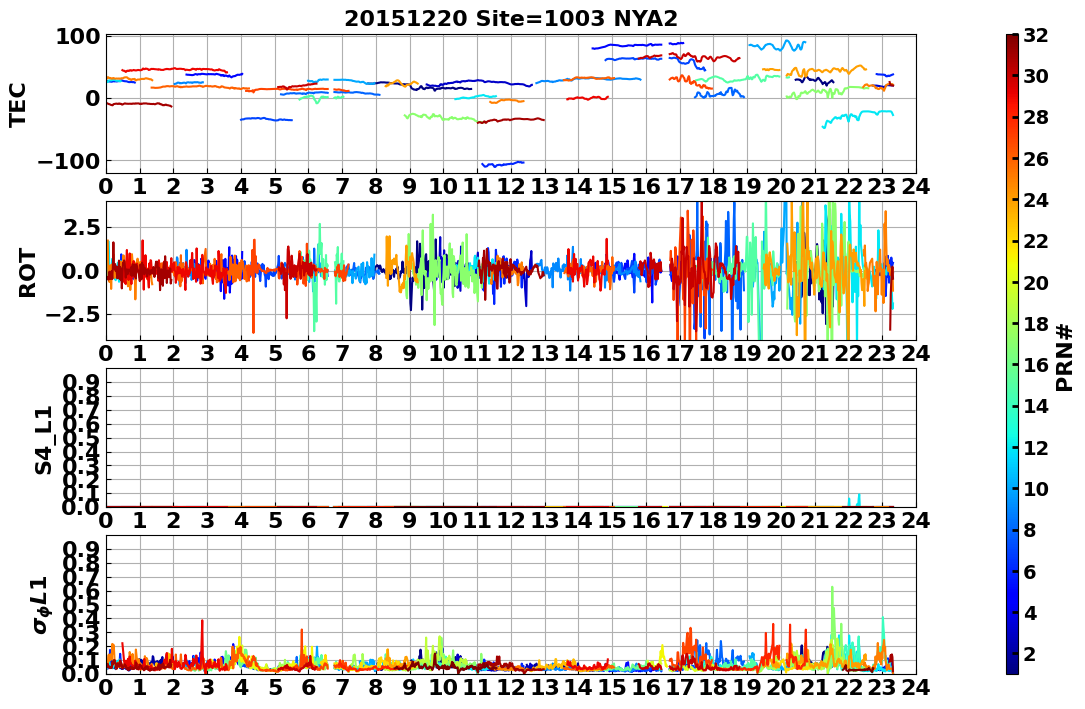Click the 0 tick on TEC y-axis
Image resolution: width=1085 pixels, height=709 pixels.
pos(93,98)
